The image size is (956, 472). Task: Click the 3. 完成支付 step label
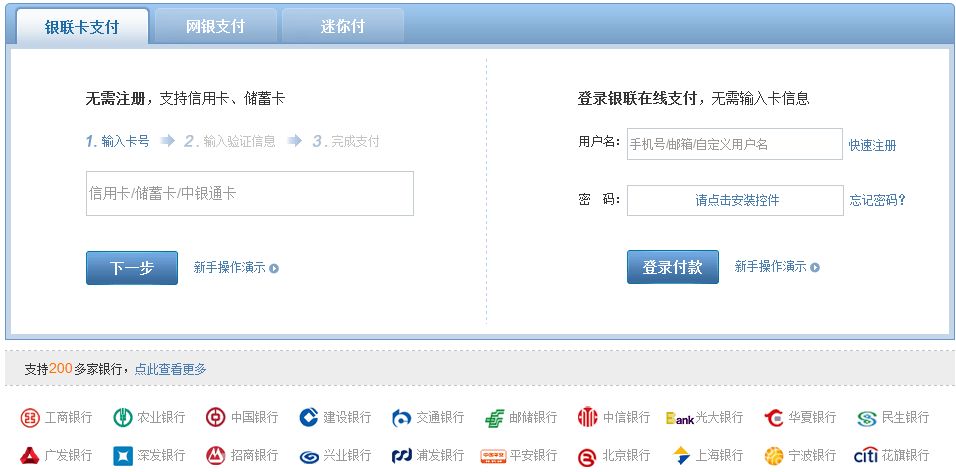tap(346, 141)
